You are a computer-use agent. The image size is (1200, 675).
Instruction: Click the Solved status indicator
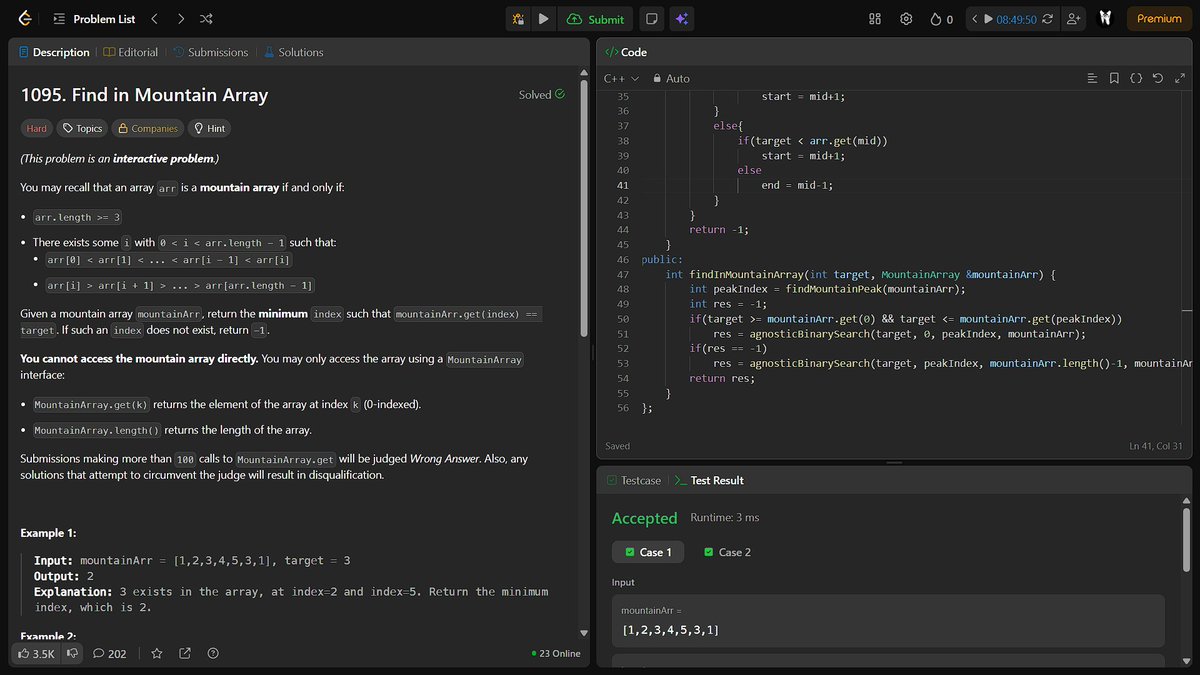[541, 95]
